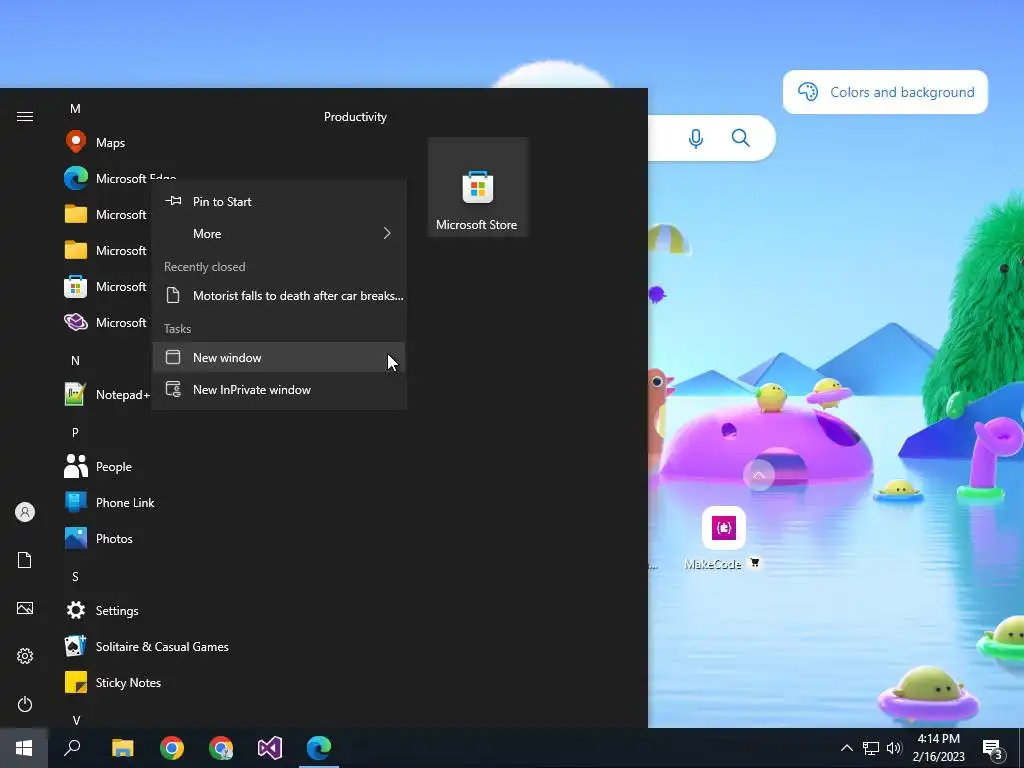Select Pin to Start in context menu
Screen dimensions: 1024x768
(279, 201)
